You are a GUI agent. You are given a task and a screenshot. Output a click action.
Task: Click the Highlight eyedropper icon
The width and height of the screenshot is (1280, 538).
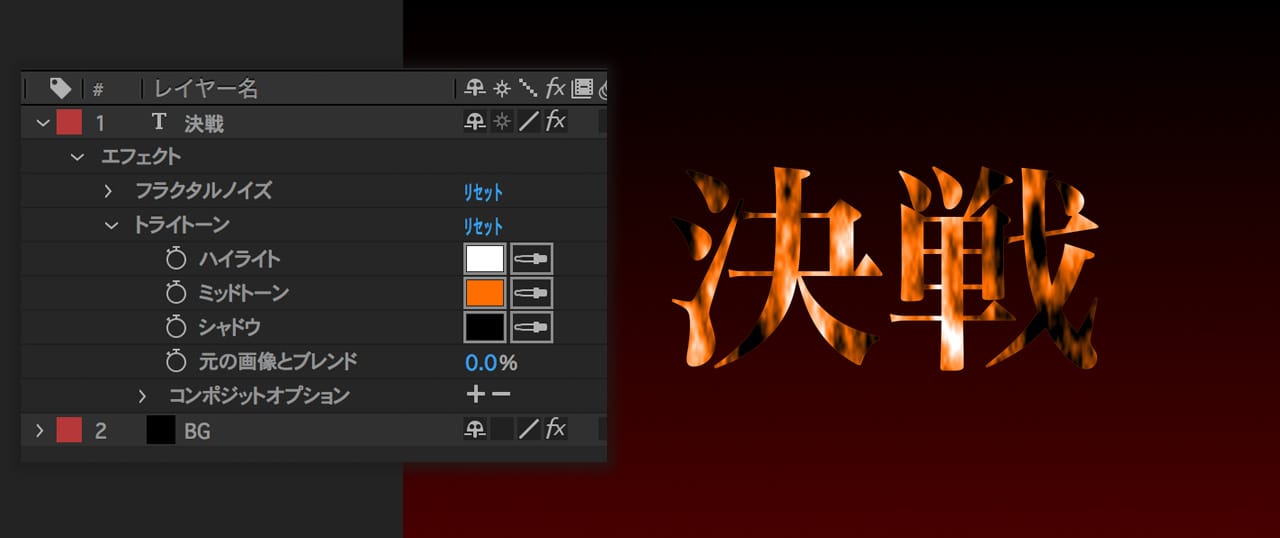pyautogui.click(x=532, y=259)
